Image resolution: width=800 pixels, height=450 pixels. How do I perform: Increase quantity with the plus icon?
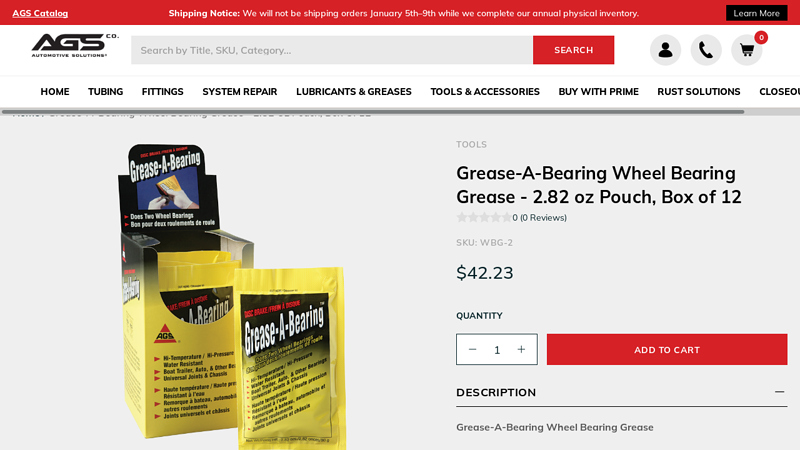tap(521, 349)
